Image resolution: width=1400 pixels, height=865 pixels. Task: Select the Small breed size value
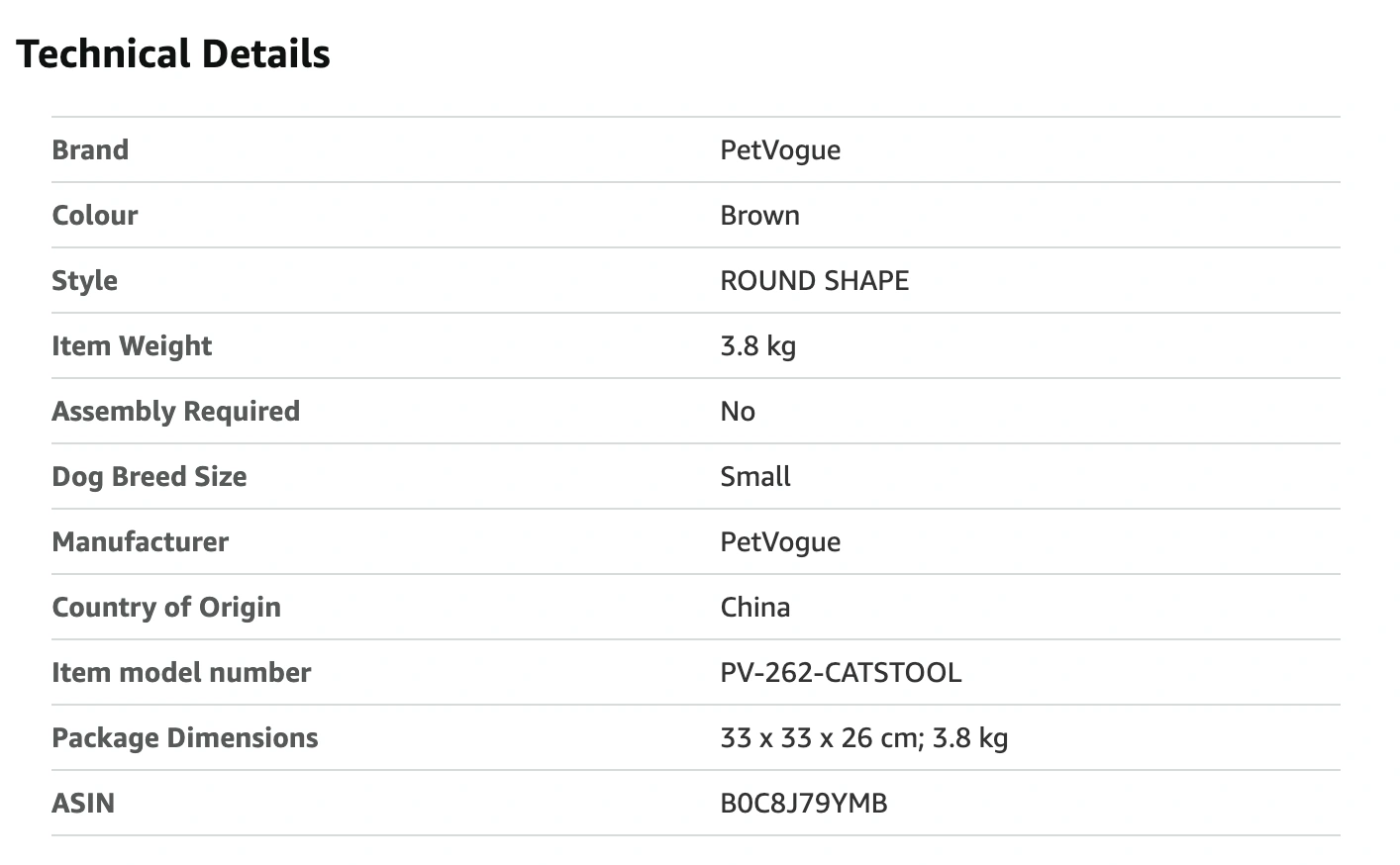pyautogui.click(x=755, y=477)
